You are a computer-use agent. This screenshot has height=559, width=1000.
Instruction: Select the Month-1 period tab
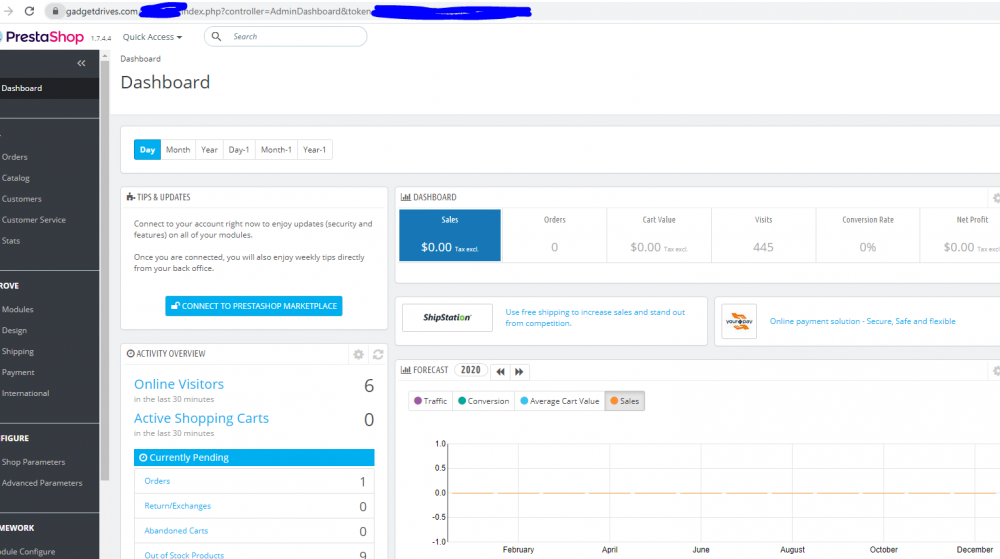276,150
